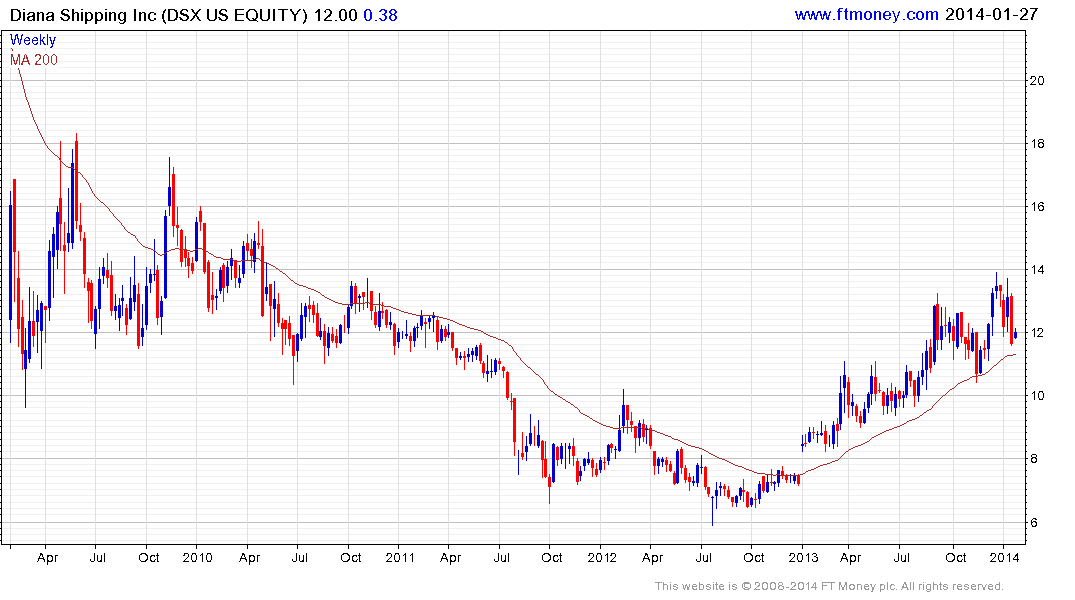Click the 2014 year label on time axis
This screenshot has height=600, width=1075.
tap(1004, 557)
